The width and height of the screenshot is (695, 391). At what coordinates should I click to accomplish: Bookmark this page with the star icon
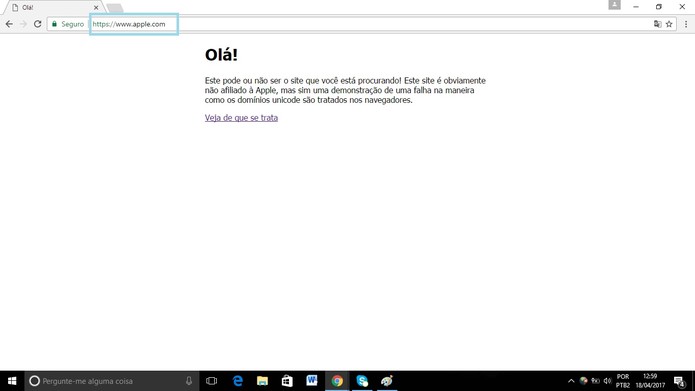pyautogui.click(x=669, y=24)
